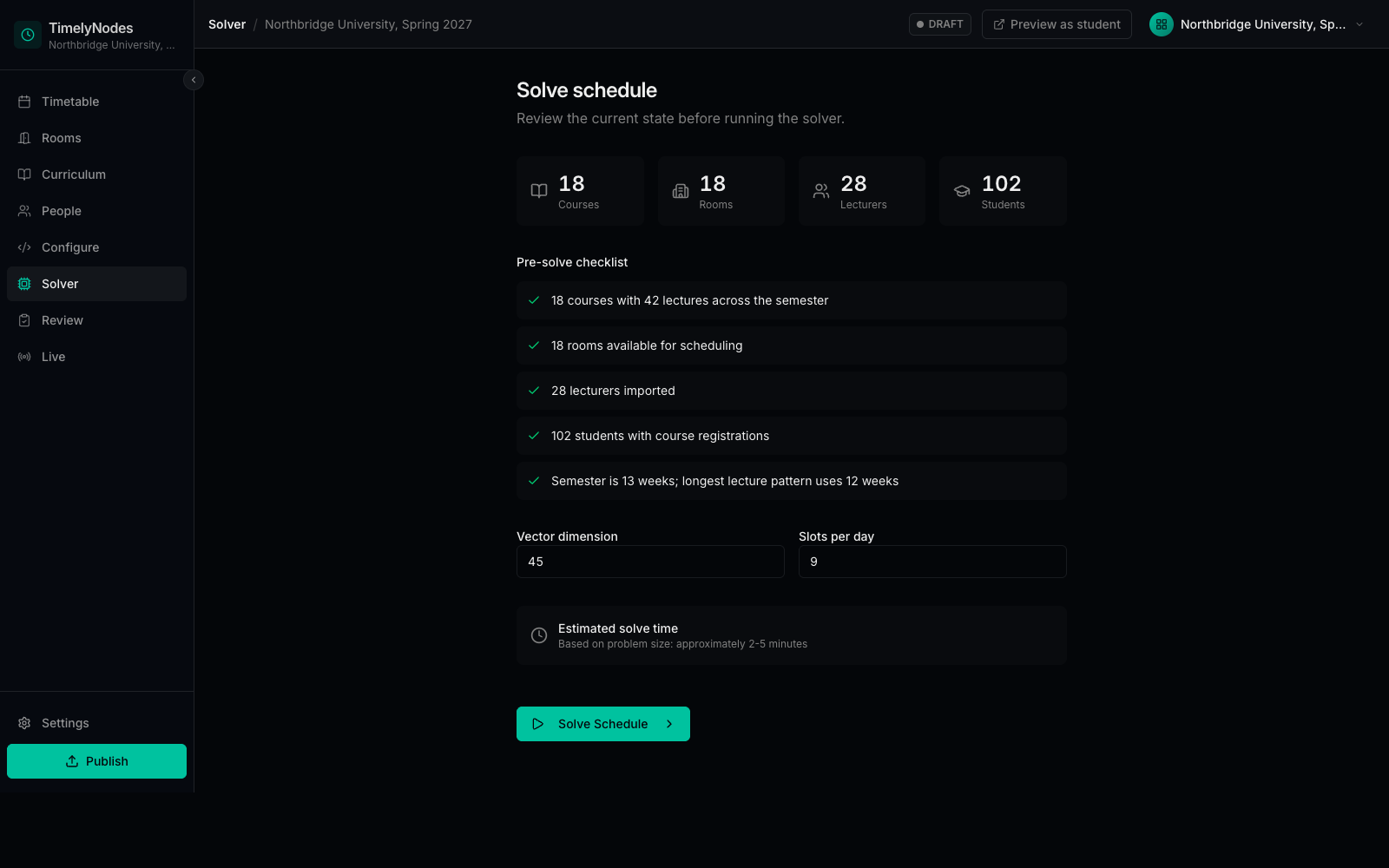Viewport: 1389px width, 868px height.
Task: Click the 102 Students stat card
Action: tap(1003, 191)
